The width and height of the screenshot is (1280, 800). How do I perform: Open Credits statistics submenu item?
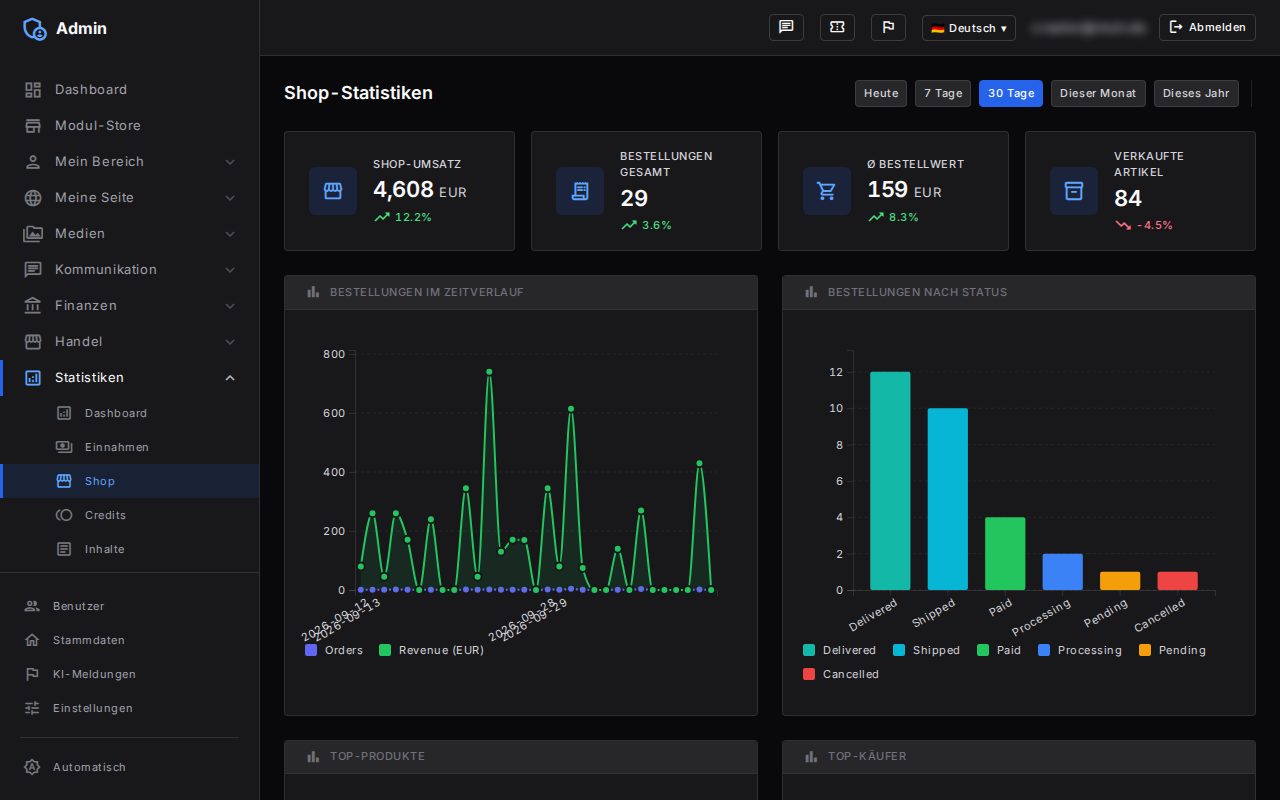tap(130, 515)
